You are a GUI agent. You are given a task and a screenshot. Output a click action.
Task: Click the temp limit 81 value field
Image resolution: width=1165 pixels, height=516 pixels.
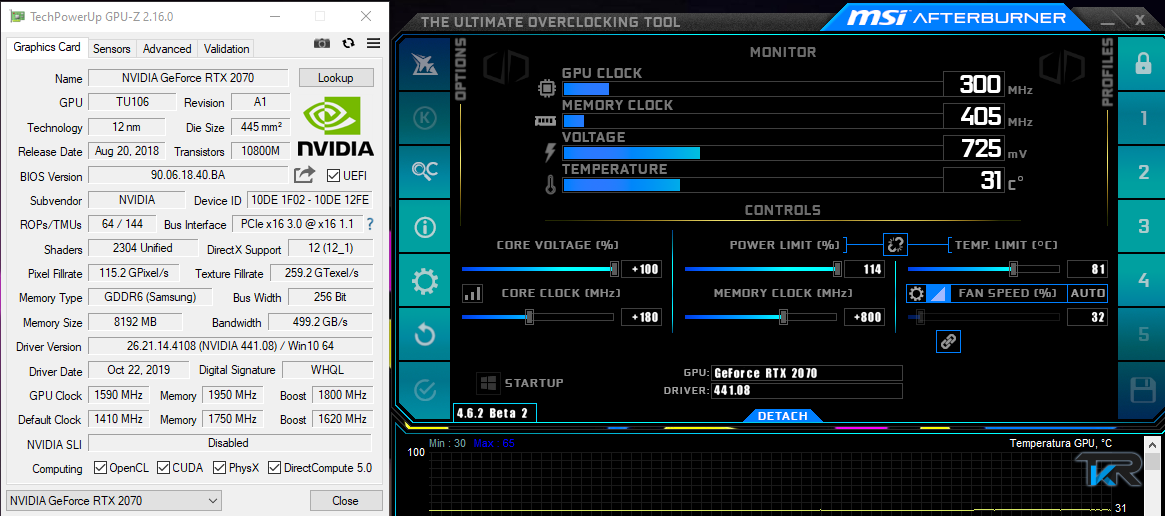point(1087,269)
